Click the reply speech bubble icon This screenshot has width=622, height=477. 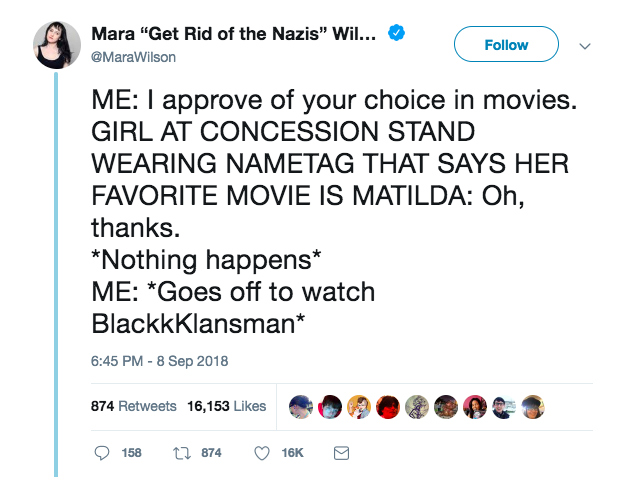102,453
